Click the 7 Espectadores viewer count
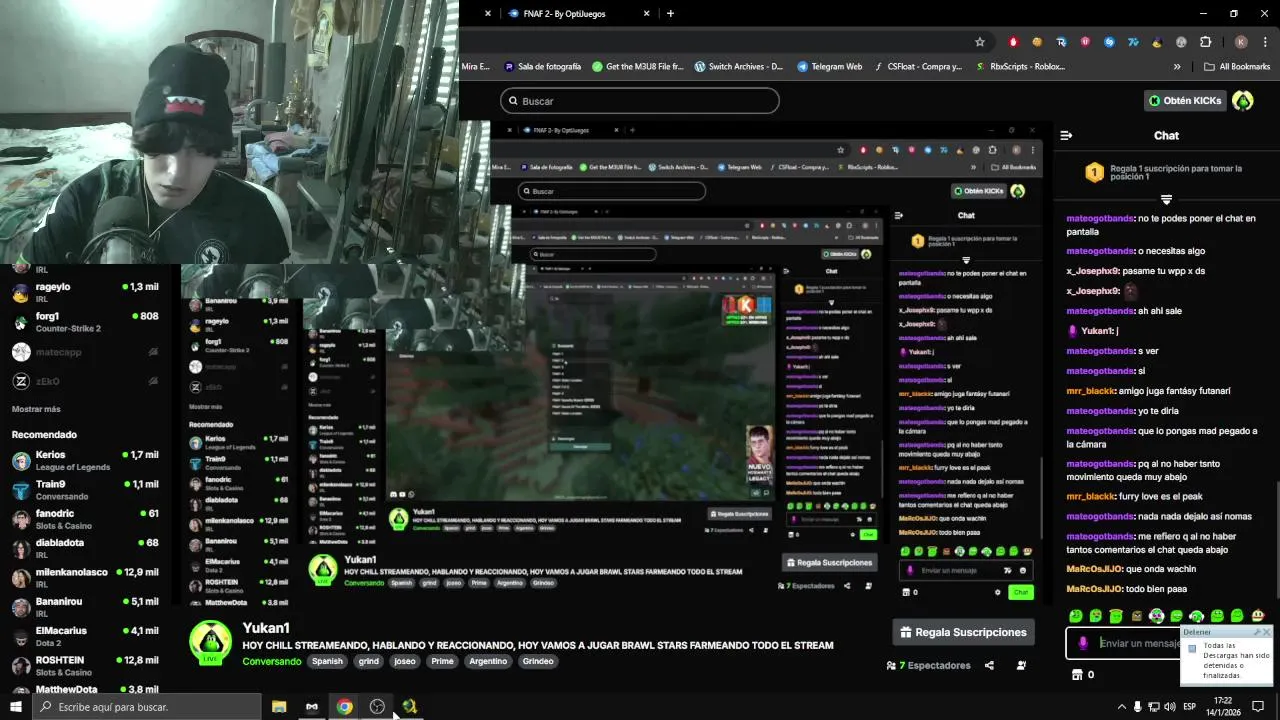 click(929, 665)
